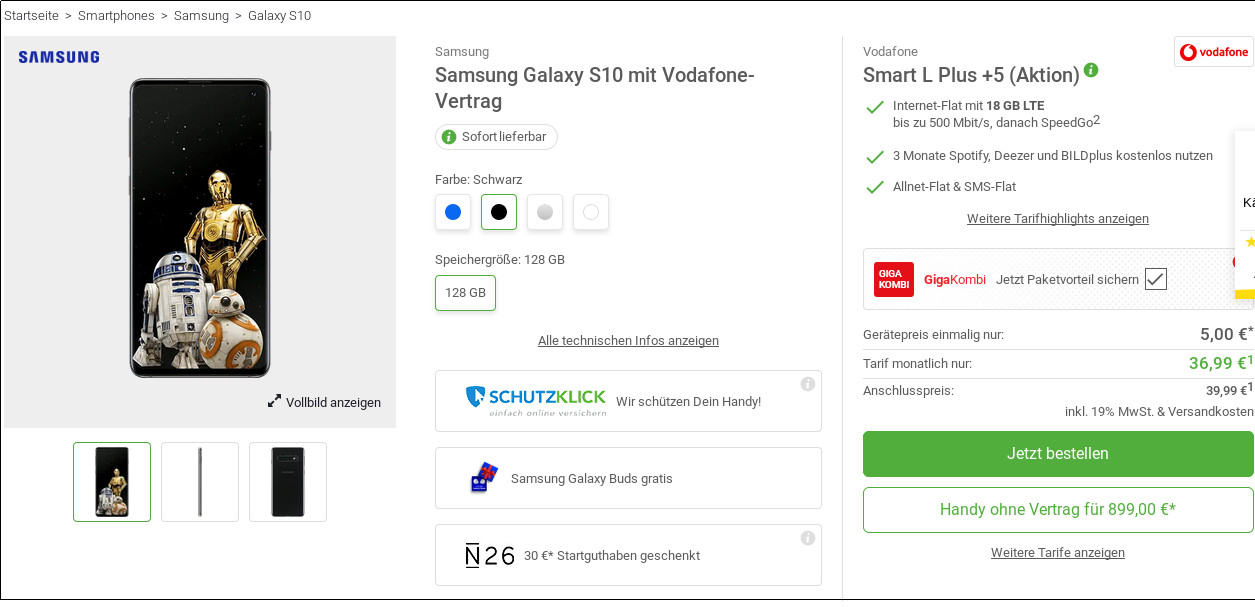Select the phone back view thumbnail

pos(288,482)
